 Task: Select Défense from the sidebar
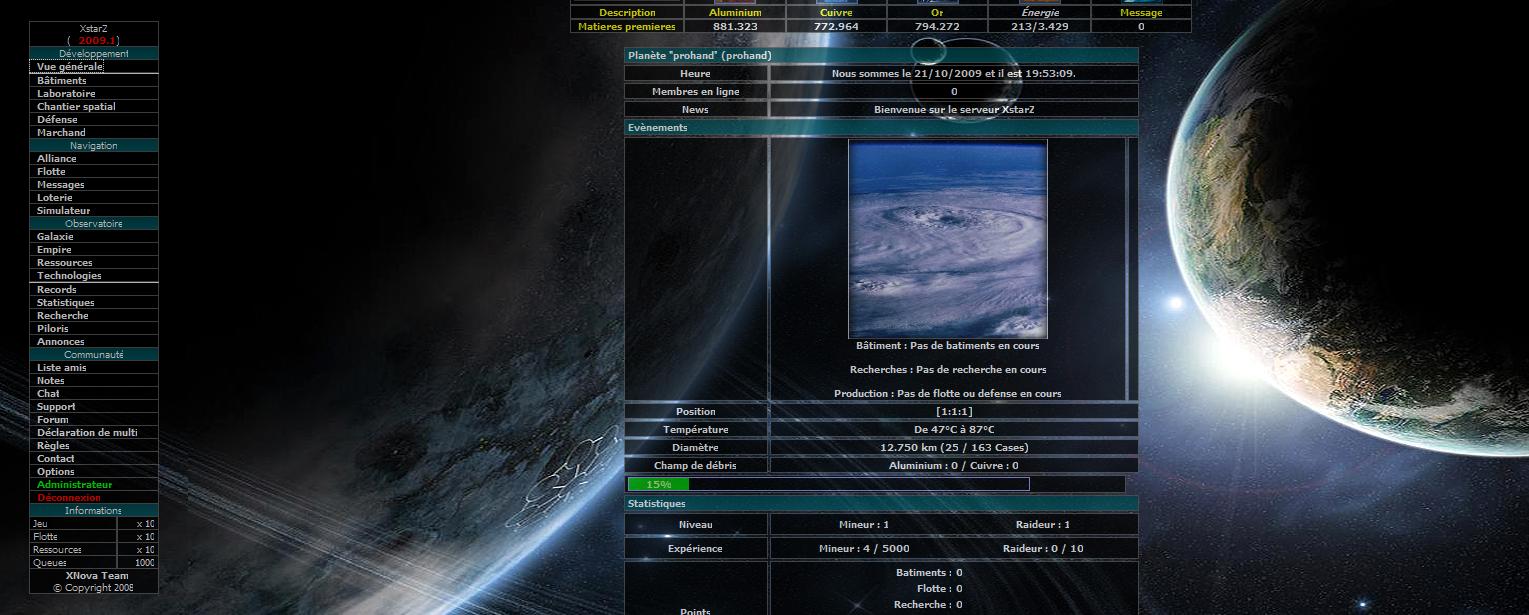(x=57, y=120)
